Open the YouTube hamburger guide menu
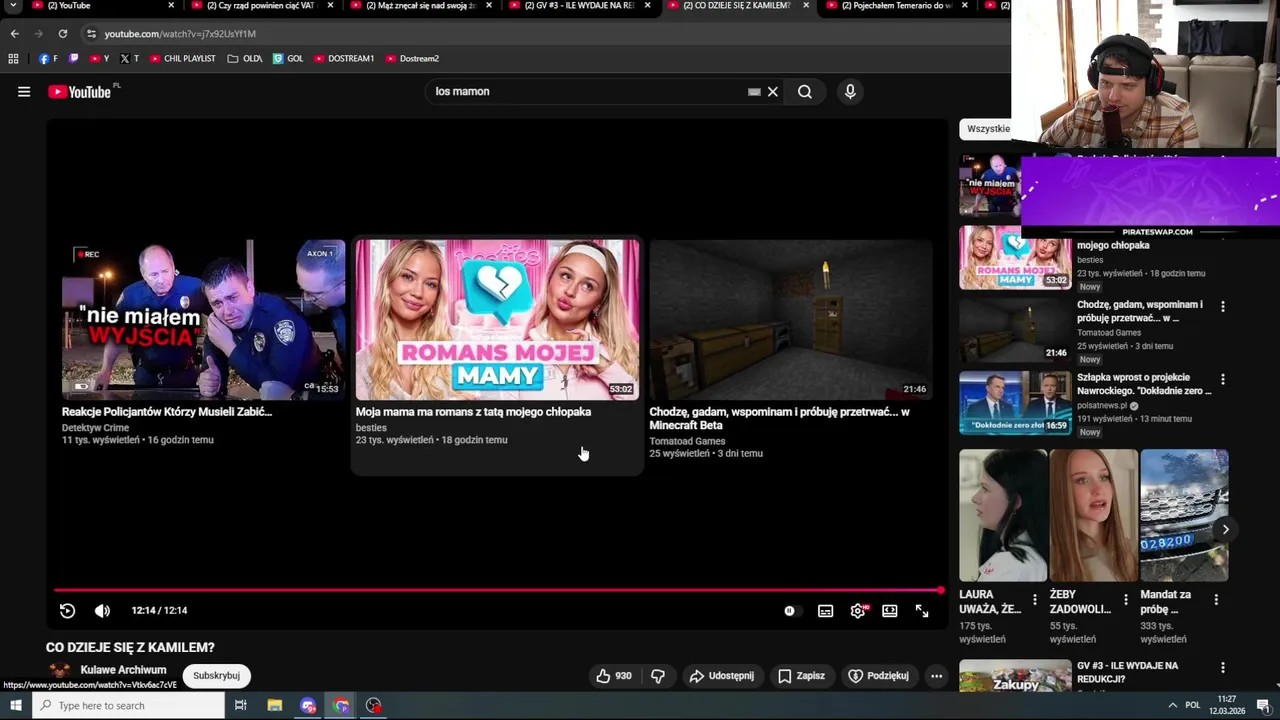This screenshot has height=720, width=1280. (24, 92)
